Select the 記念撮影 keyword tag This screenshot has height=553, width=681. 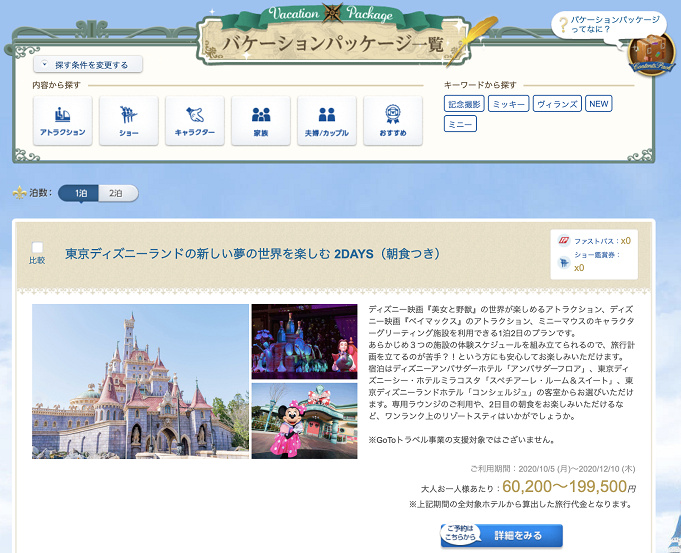[464, 103]
